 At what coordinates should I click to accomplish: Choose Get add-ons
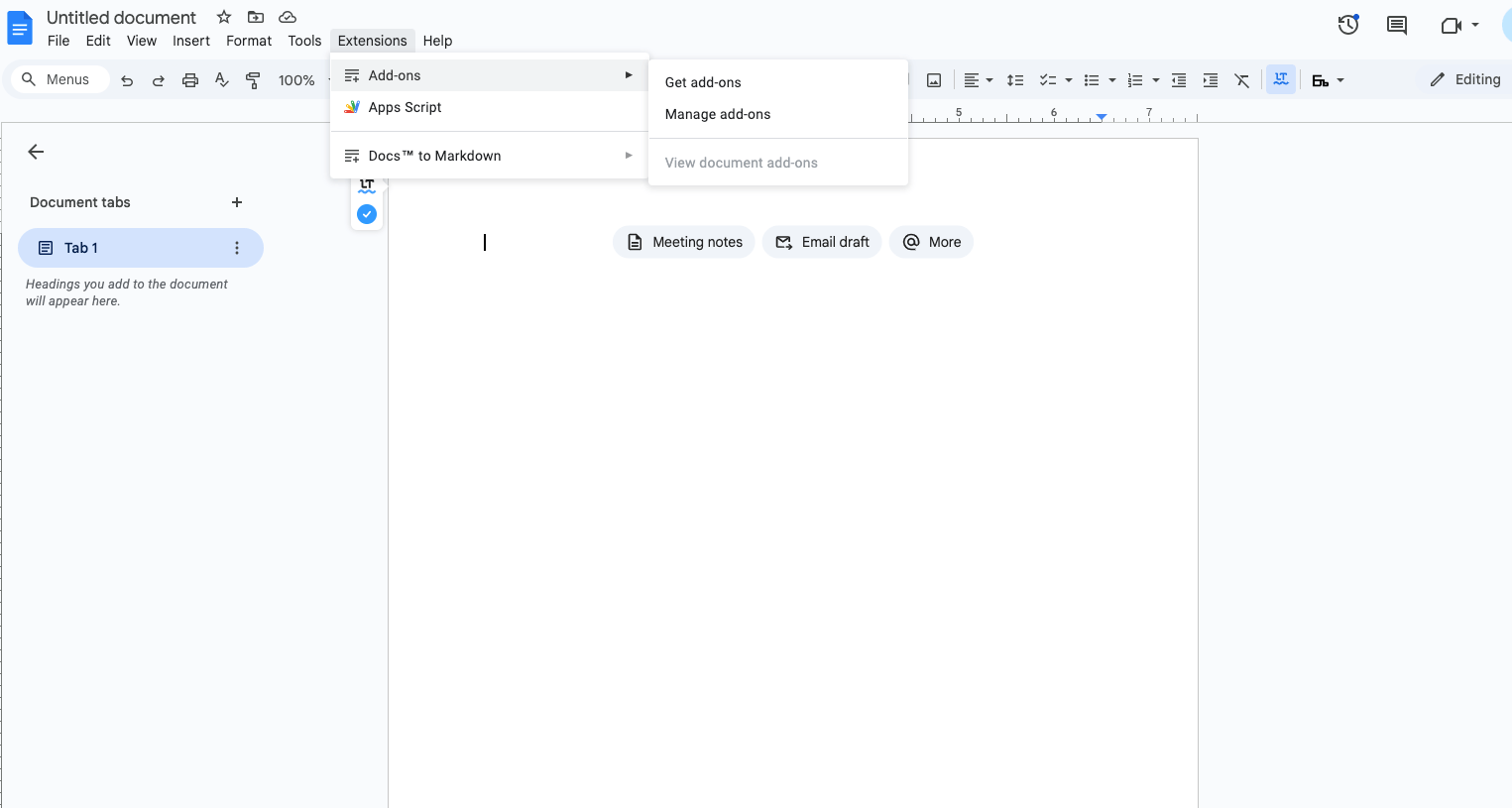[778, 82]
